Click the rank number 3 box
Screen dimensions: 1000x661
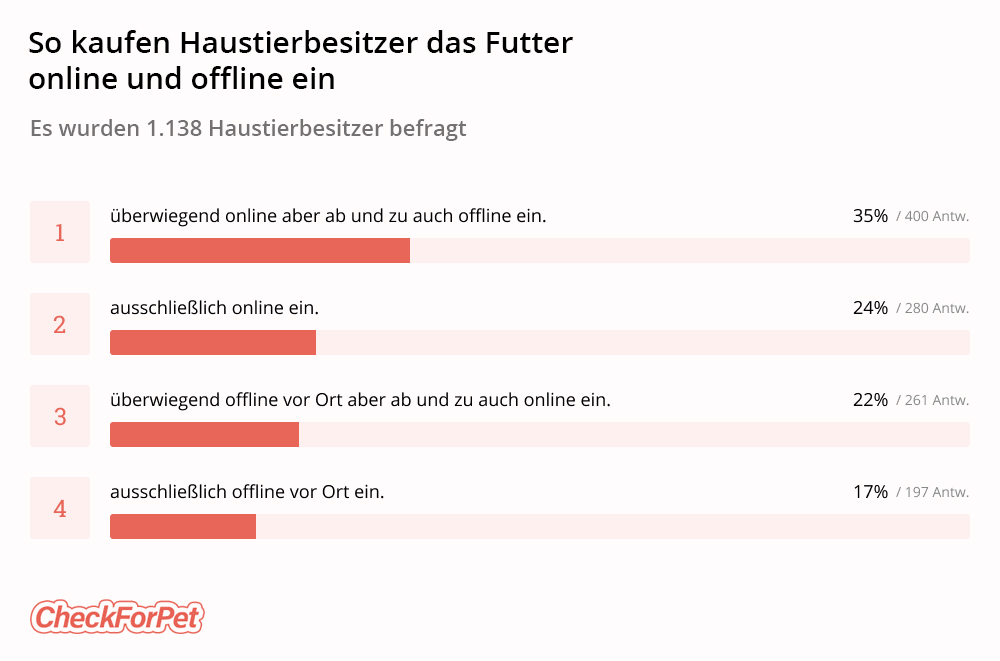[x=60, y=416]
